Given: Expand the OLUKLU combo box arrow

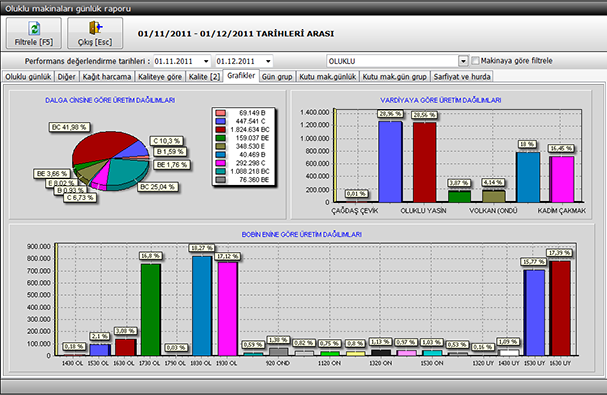Looking at the screenshot, I should [463, 61].
